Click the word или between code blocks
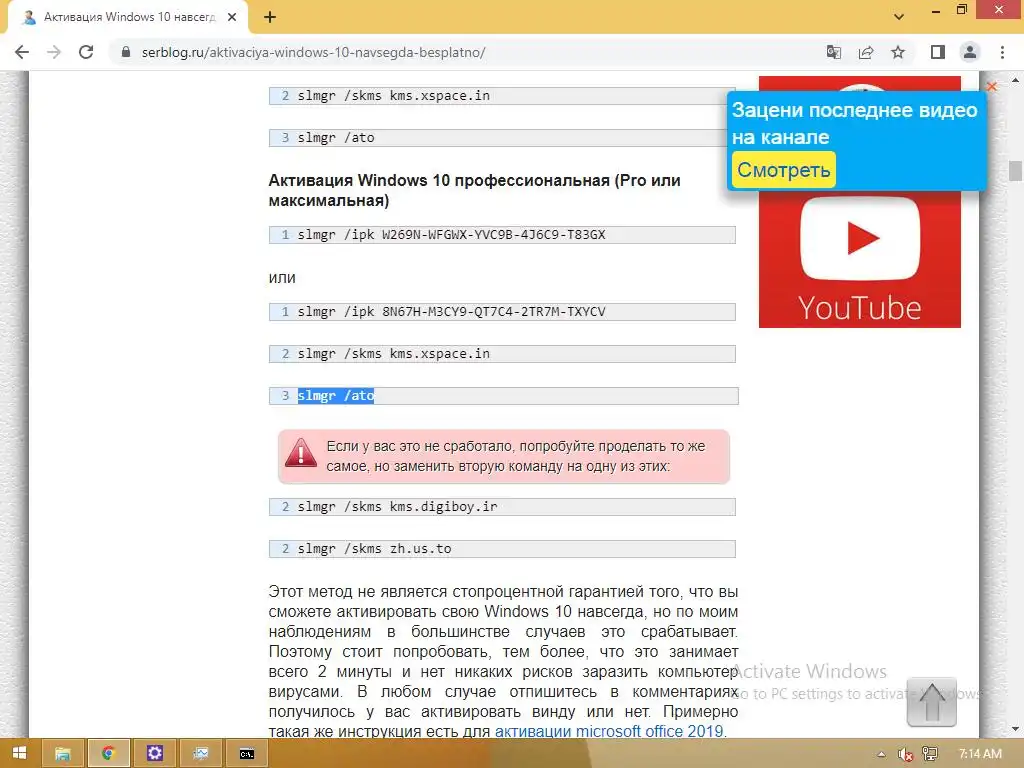Screen dimensions: 1024x768 point(282,278)
